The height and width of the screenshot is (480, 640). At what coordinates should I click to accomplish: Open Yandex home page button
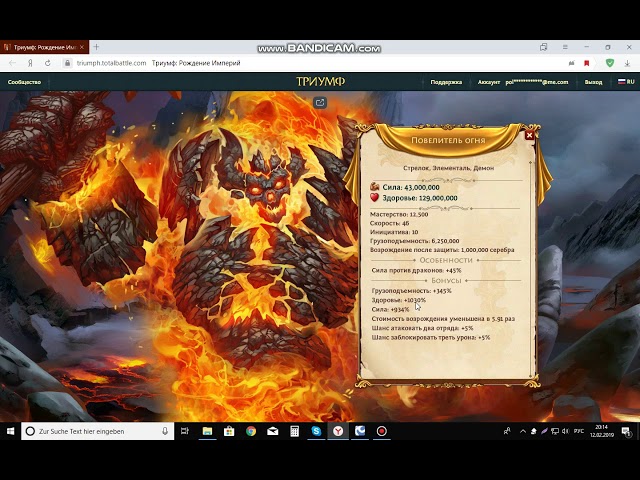[30, 63]
